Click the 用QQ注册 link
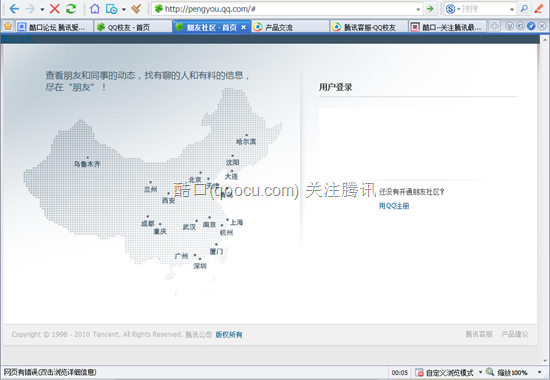 coord(394,206)
